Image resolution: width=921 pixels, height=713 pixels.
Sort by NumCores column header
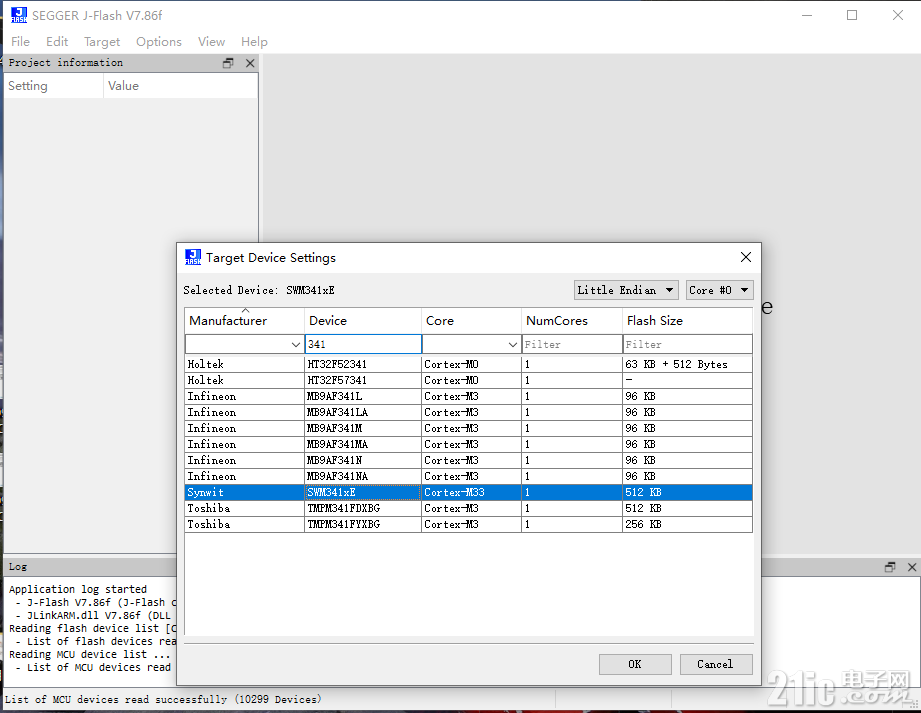click(572, 321)
